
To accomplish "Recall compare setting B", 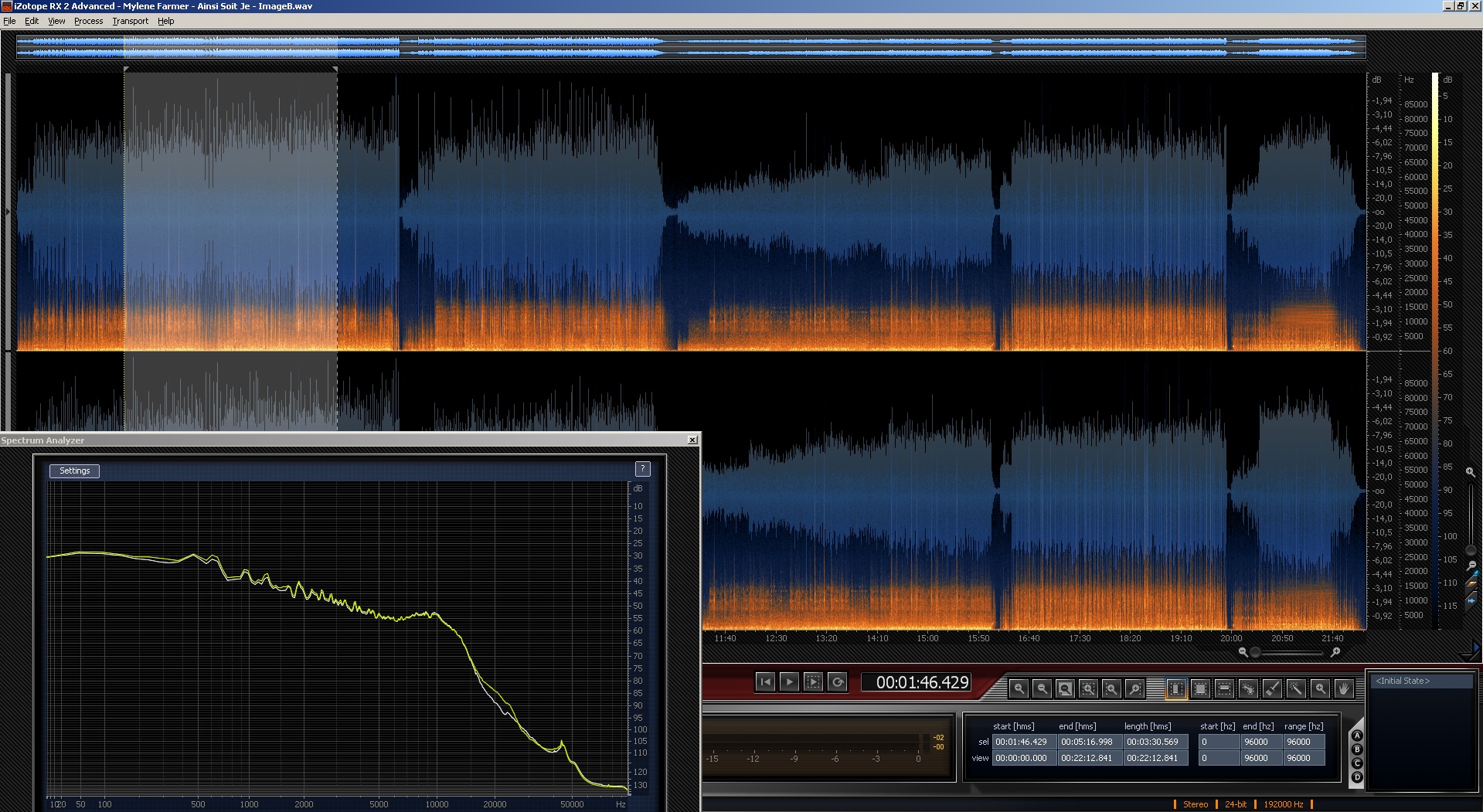I will [1357, 749].
